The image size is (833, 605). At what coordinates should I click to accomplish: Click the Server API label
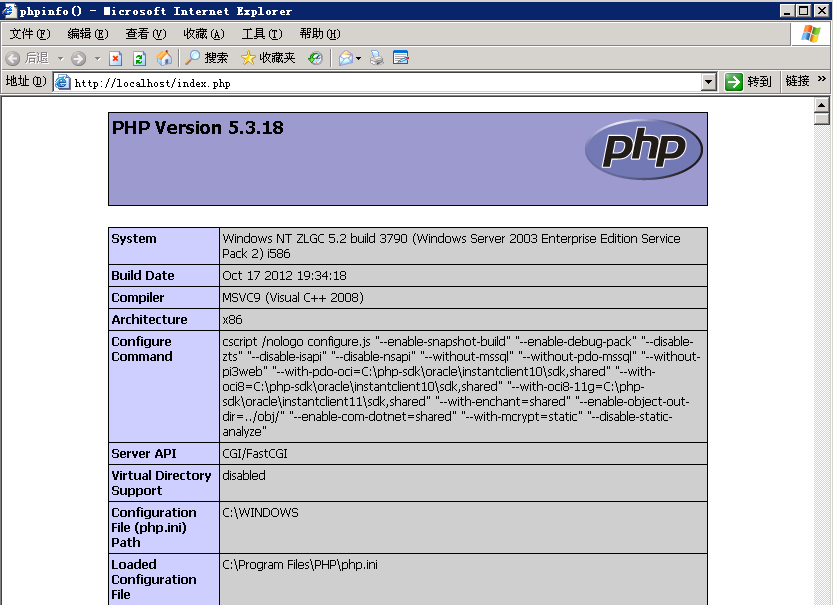click(x=144, y=454)
